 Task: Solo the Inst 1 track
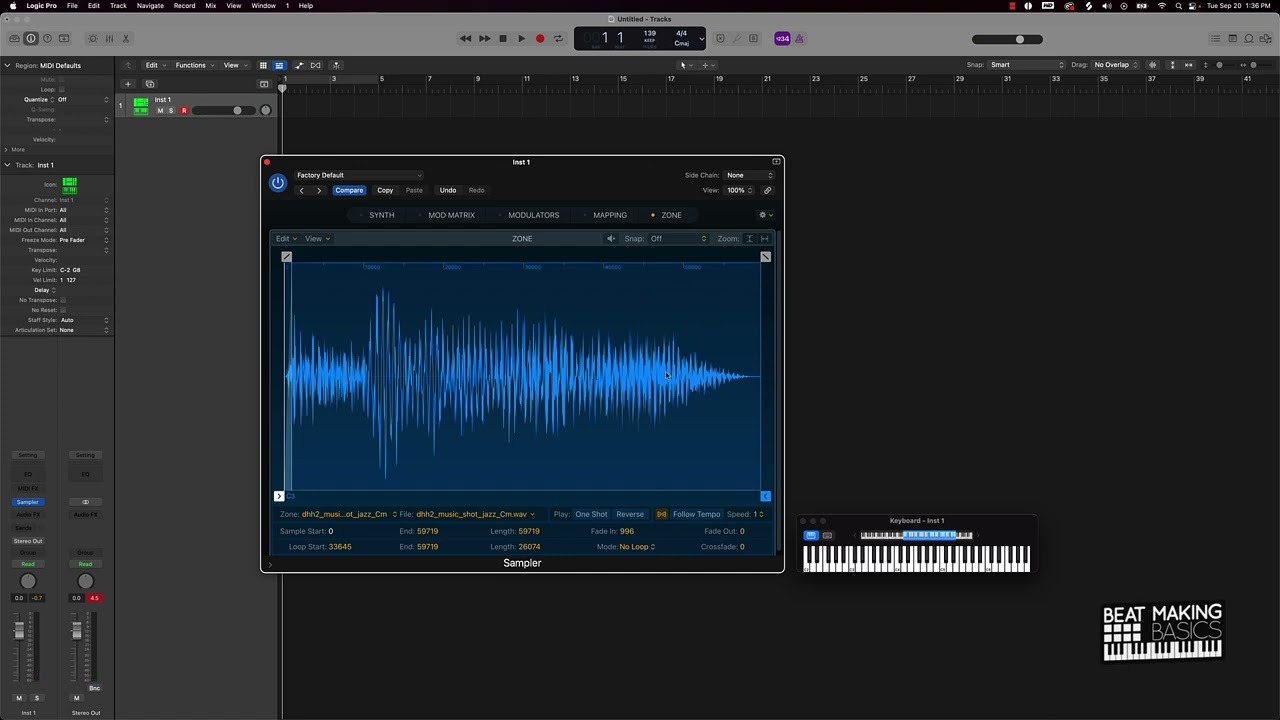click(171, 111)
